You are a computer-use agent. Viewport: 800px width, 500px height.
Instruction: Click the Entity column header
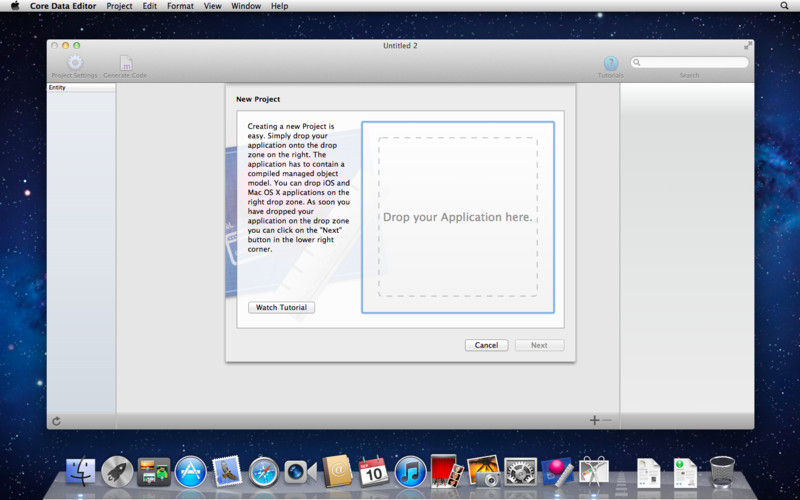point(81,88)
